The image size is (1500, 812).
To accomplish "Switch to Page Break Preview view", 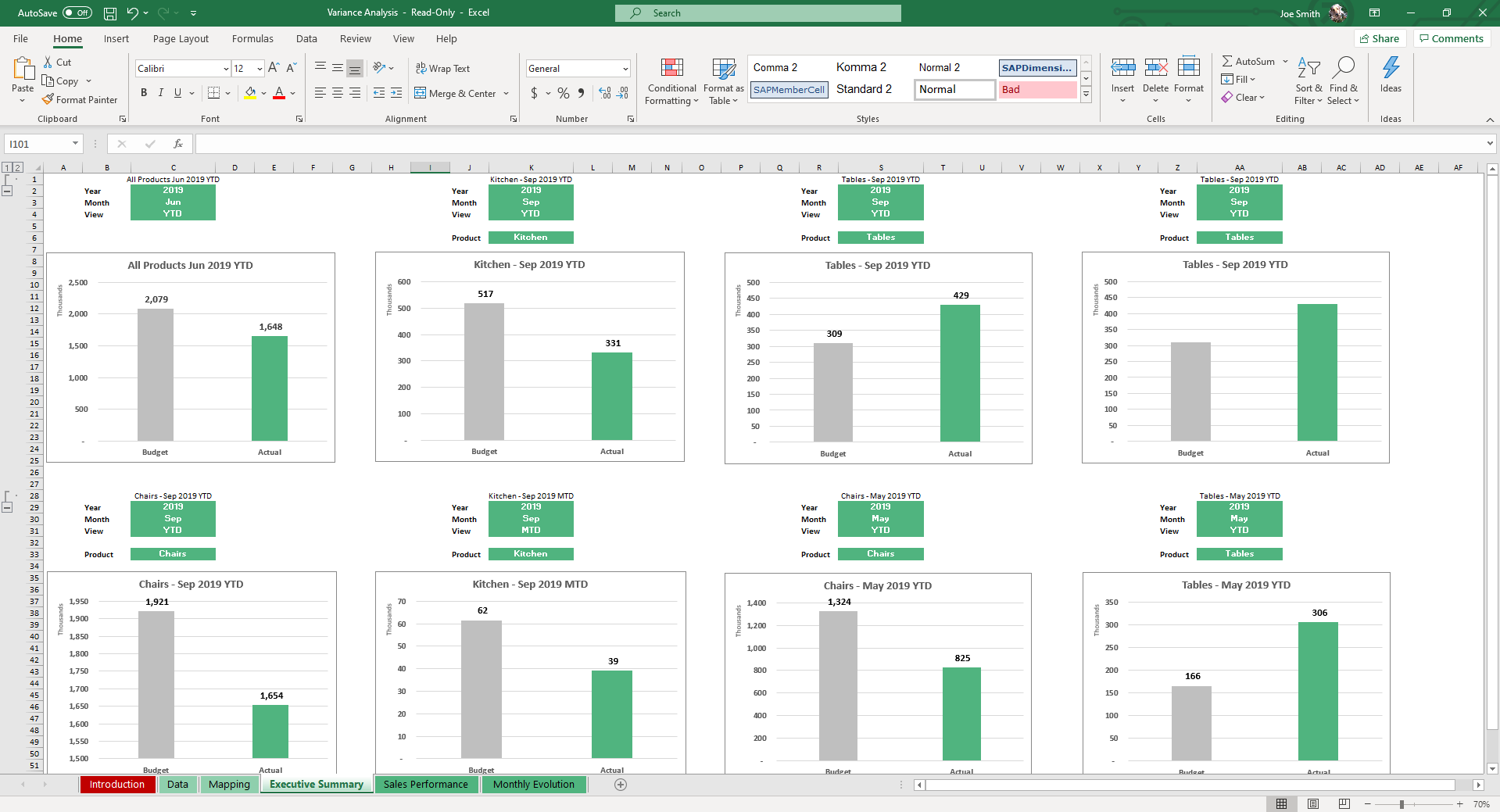I will click(x=1344, y=804).
